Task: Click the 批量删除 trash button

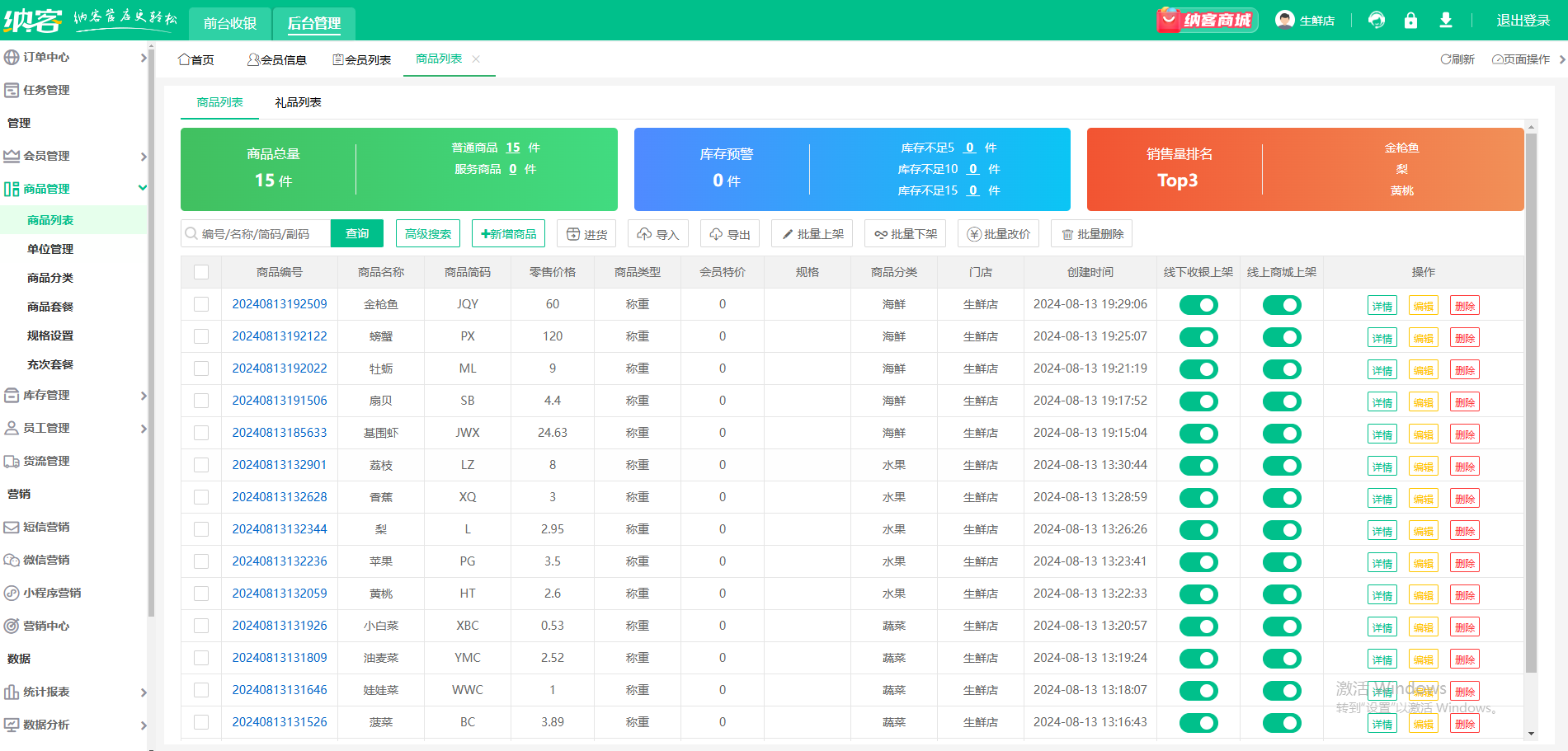Action: click(1091, 234)
